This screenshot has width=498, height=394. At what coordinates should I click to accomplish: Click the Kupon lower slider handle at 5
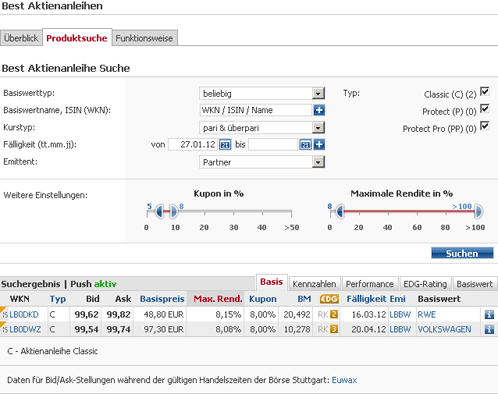point(159,211)
